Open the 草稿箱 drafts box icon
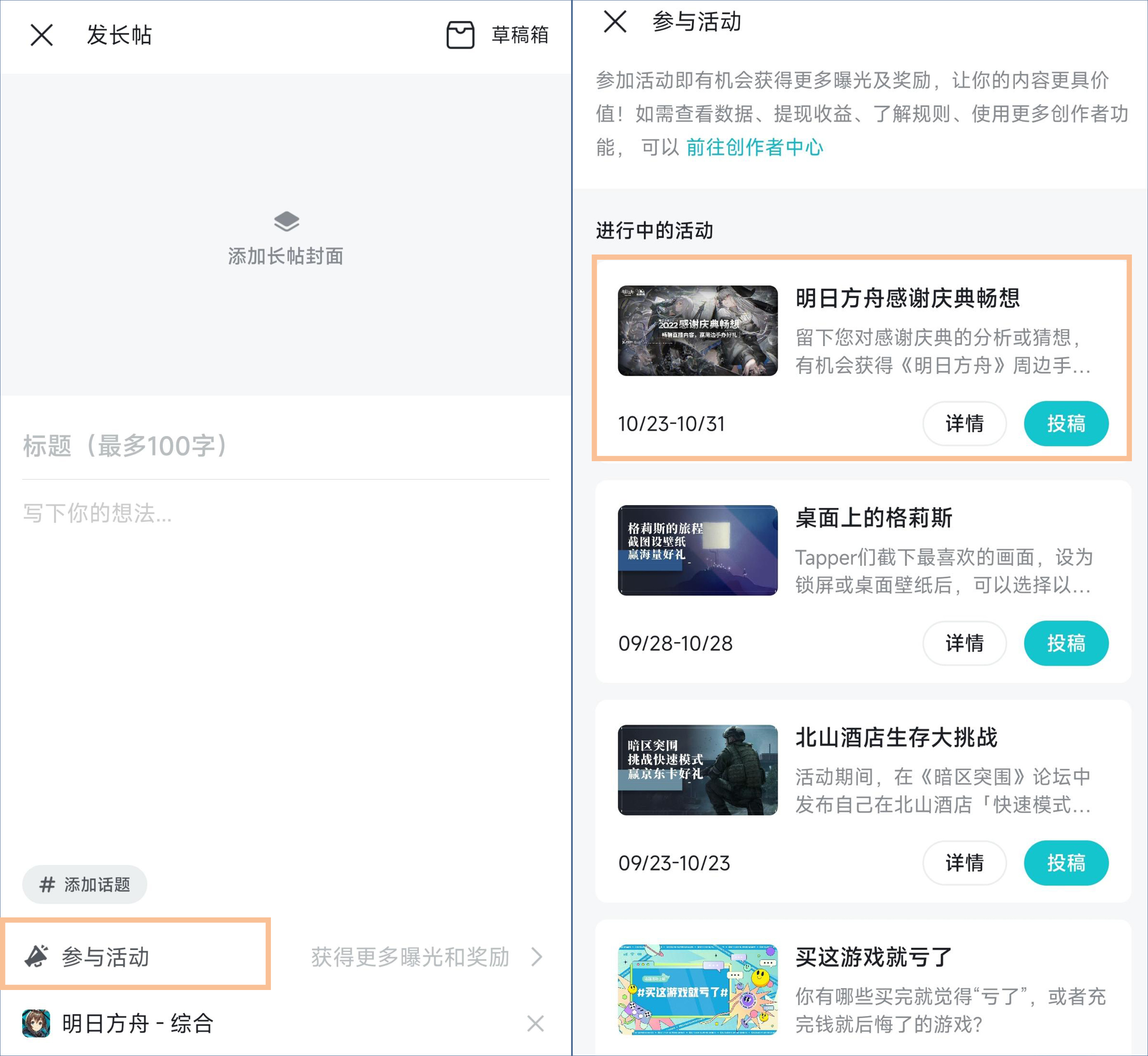Image resolution: width=1148 pixels, height=1056 pixels. [460, 35]
